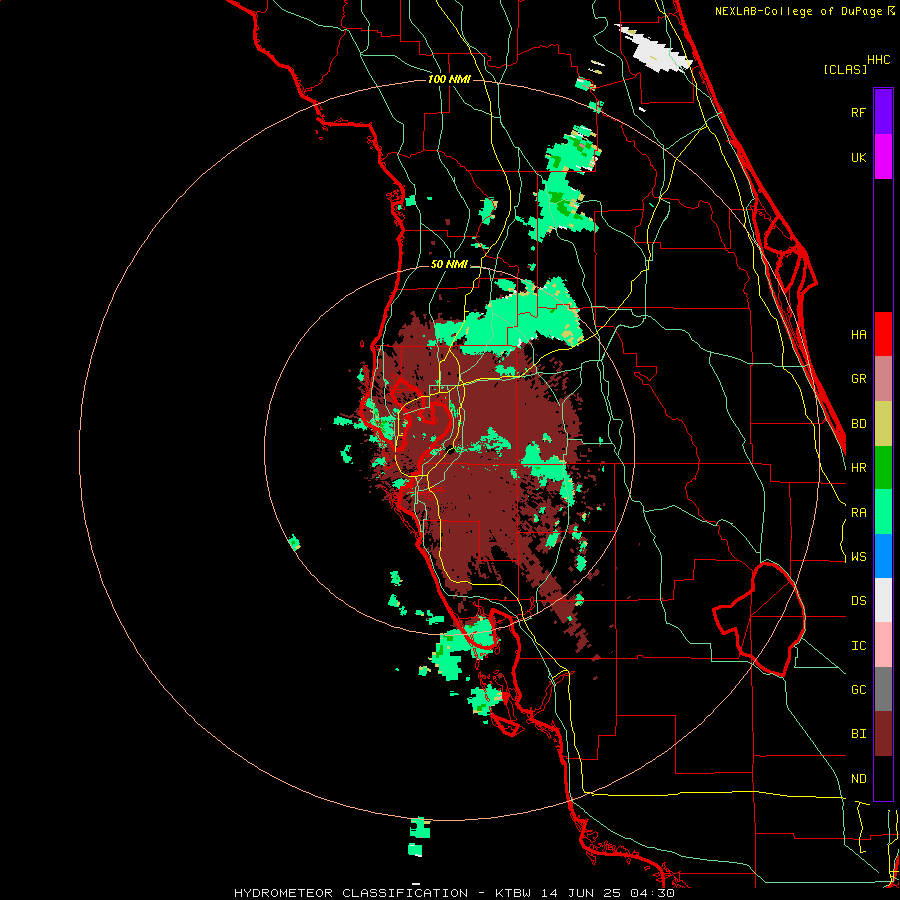
Task: Click the WS legend label text
Action: tap(858, 557)
